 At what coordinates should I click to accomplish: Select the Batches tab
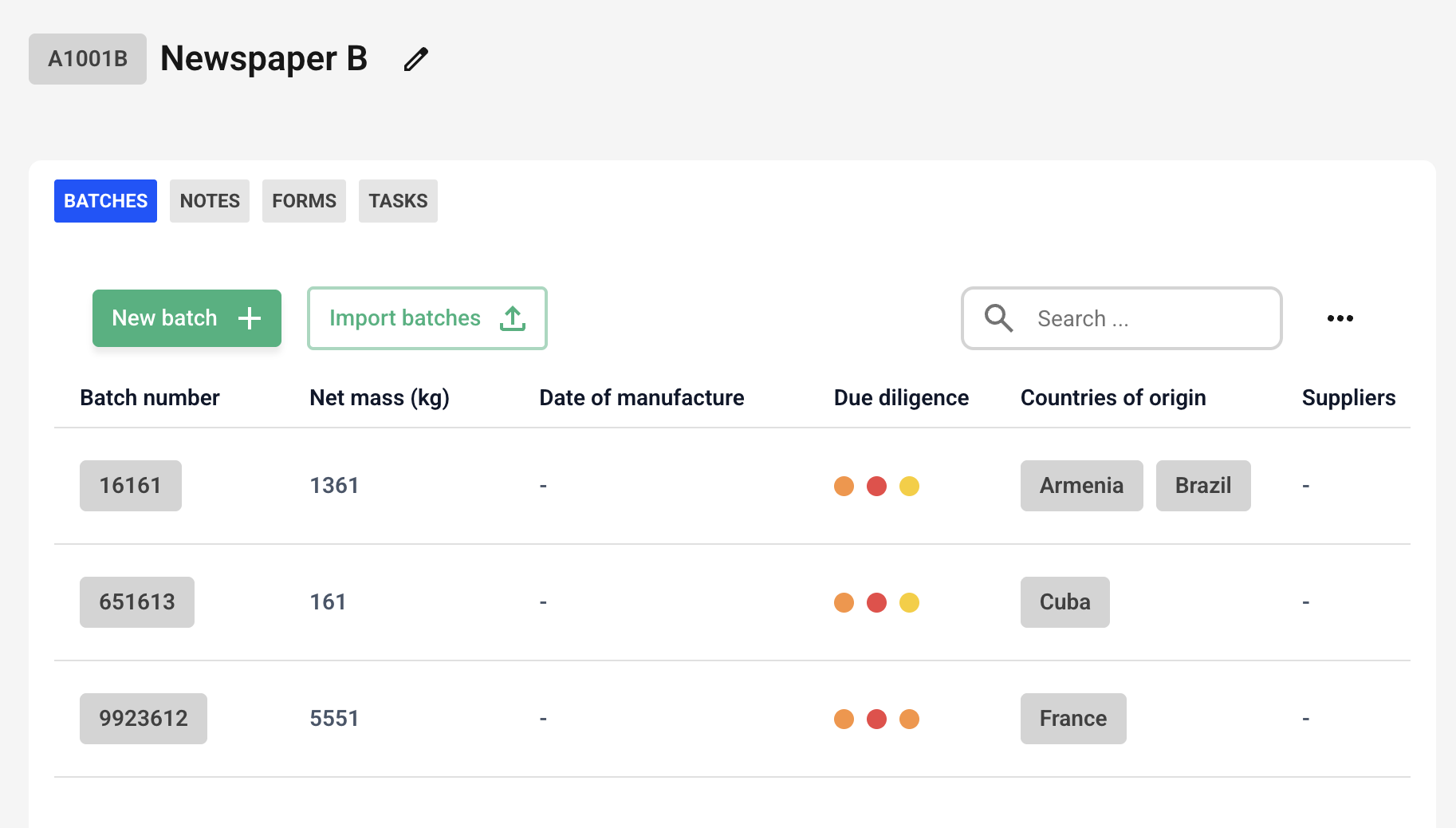point(105,201)
